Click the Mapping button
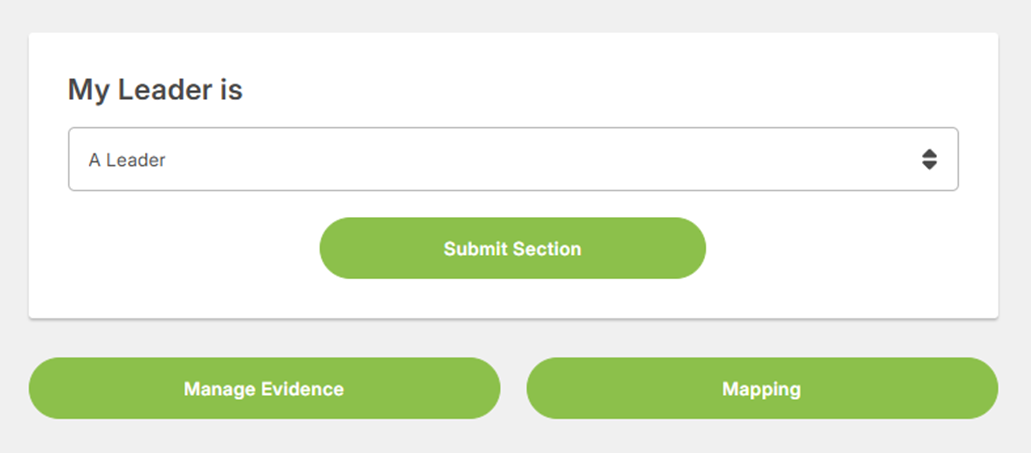The image size is (1031, 453). coord(762,388)
